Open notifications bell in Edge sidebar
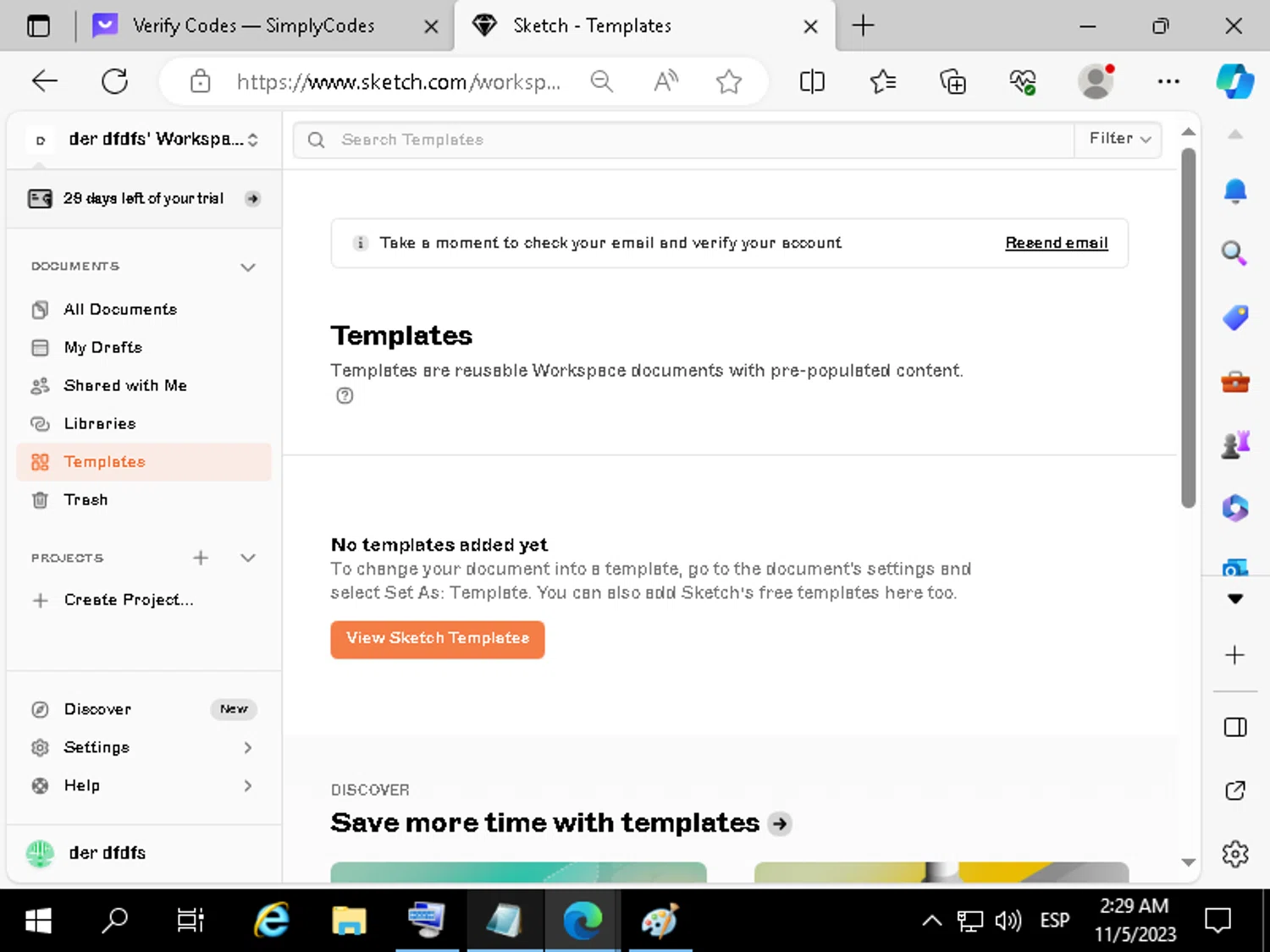Screen dimensions: 1270x952 point(1235,191)
